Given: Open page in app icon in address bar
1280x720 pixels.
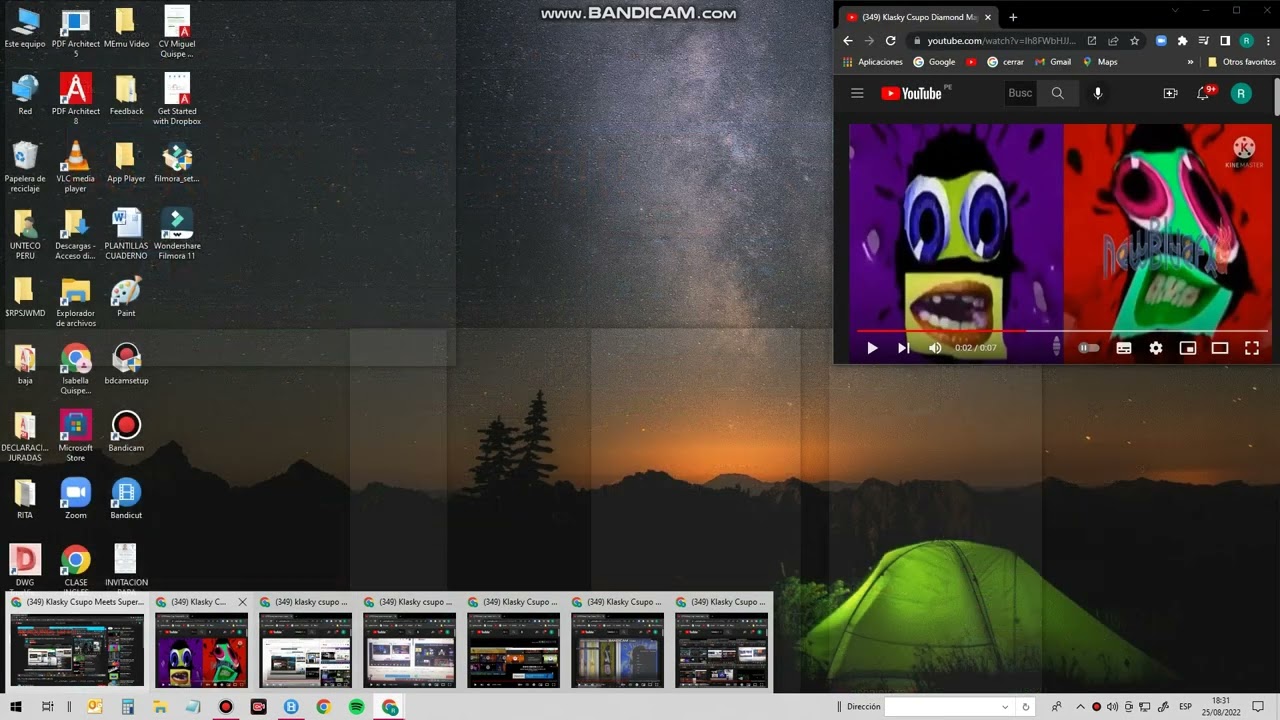Looking at the screenshot, I should click(1092, 41).
